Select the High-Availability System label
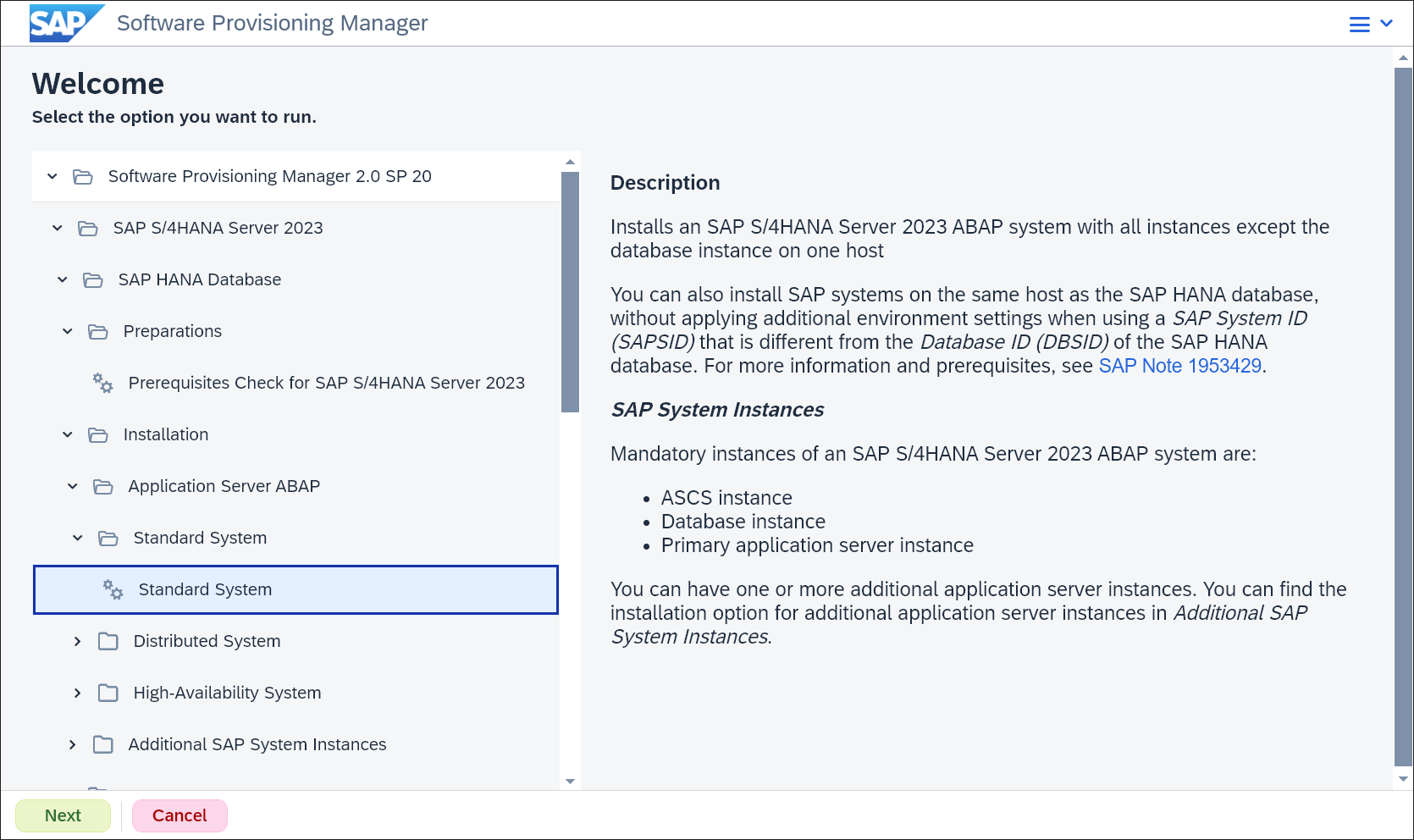Image resolution: width=1414 pixels, height=840 pixels. (227, 693)
